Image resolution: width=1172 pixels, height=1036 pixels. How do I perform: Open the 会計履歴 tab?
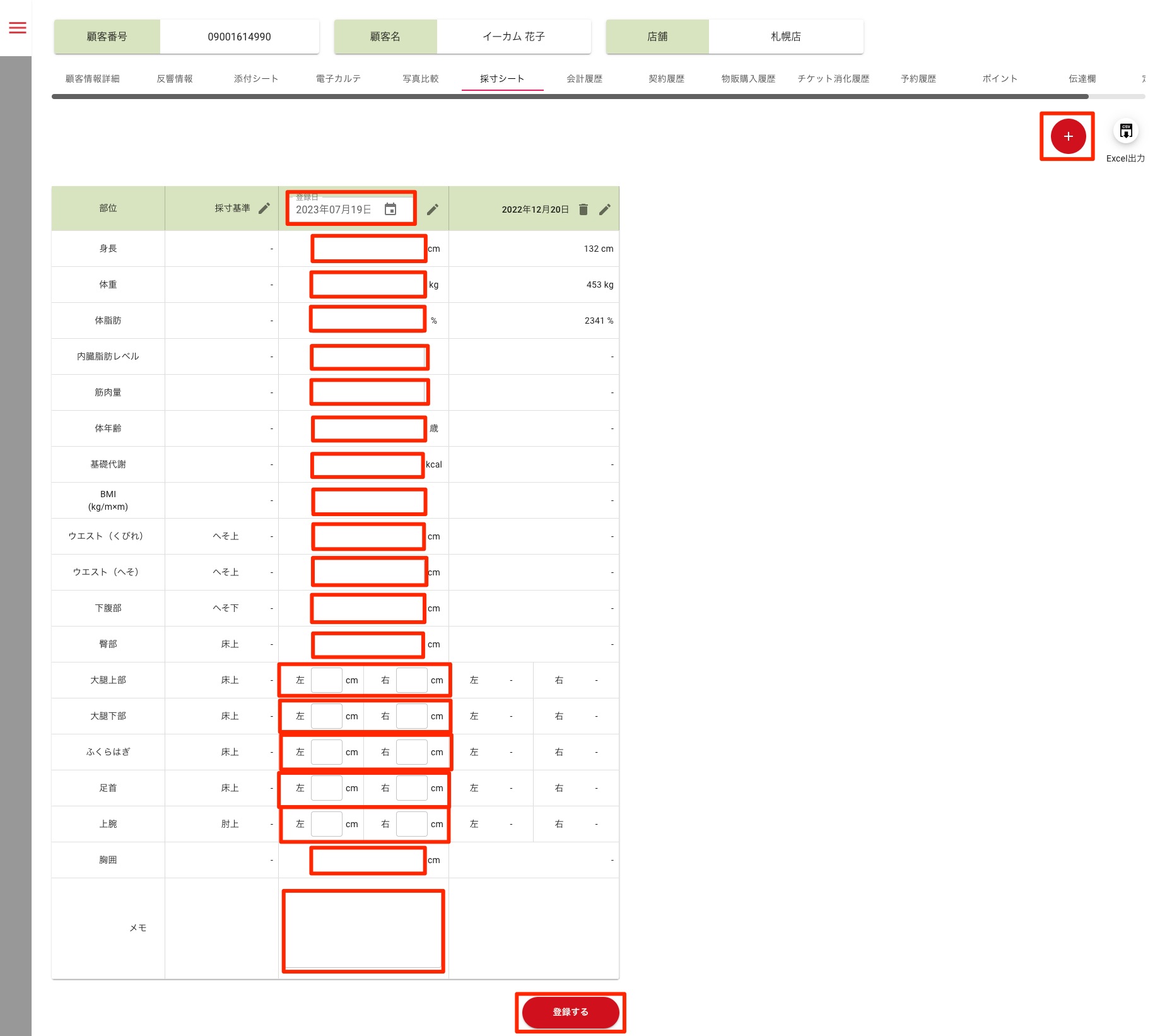tap(584, 79)
